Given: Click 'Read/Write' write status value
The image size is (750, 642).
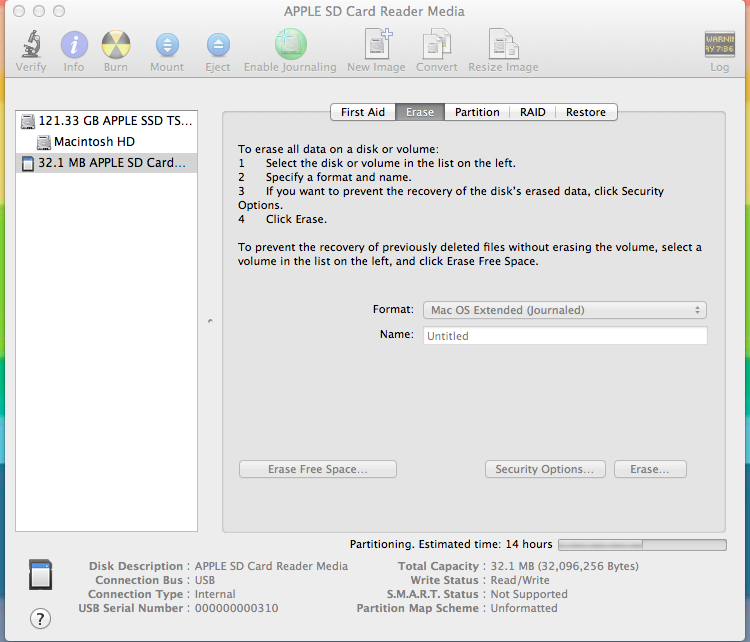Looking at the screenshot, I should coord(520,580).
